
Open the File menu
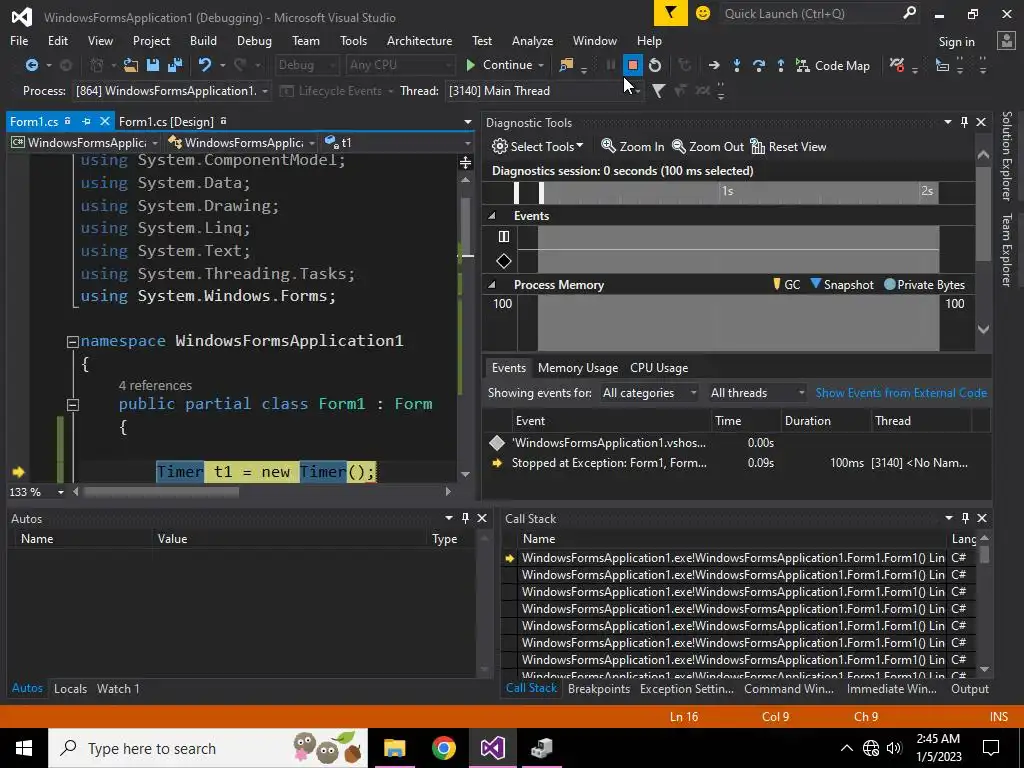click(19, 40)
